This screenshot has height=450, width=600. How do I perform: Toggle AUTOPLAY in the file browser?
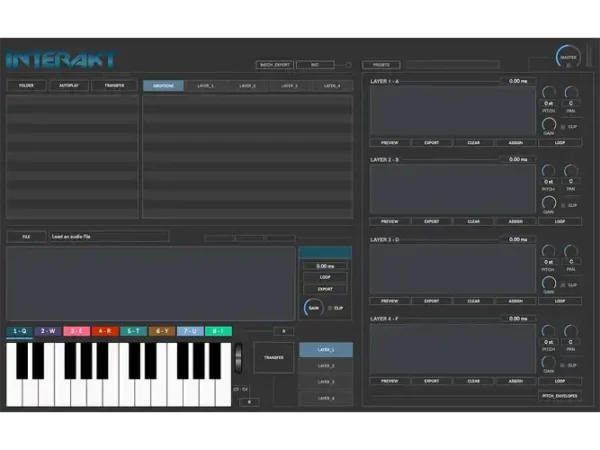tap(69, 85)
